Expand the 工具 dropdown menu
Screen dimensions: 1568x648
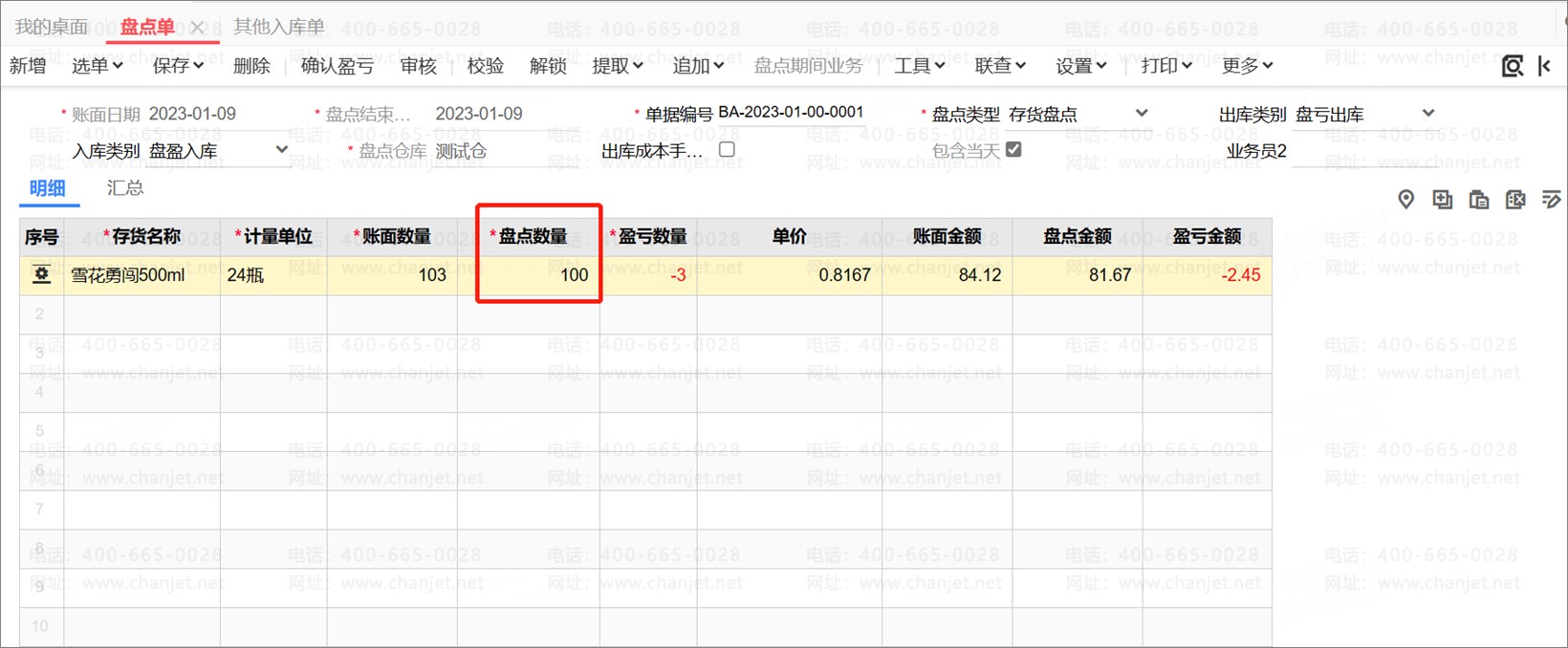coord(920,66)
